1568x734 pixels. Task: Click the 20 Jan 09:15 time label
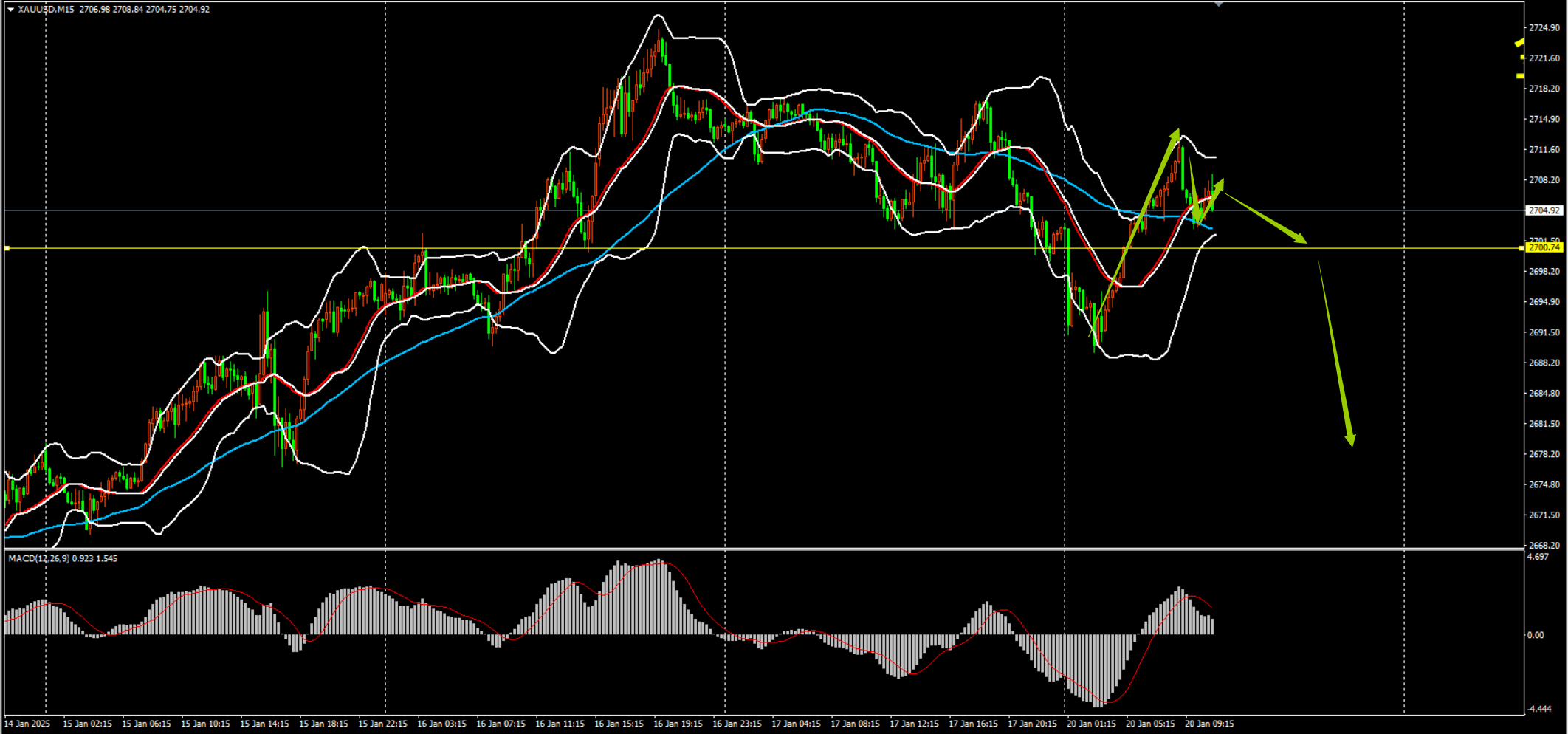tap(1209, 724)
